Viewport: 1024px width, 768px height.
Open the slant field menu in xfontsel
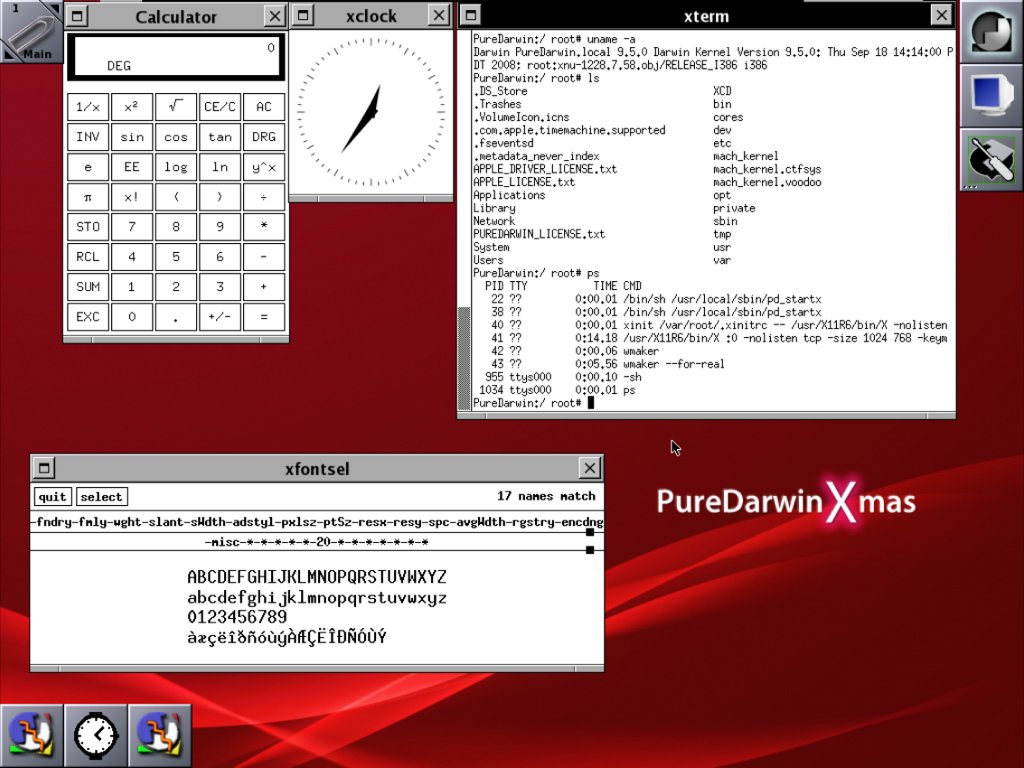(x=170, y=522)
